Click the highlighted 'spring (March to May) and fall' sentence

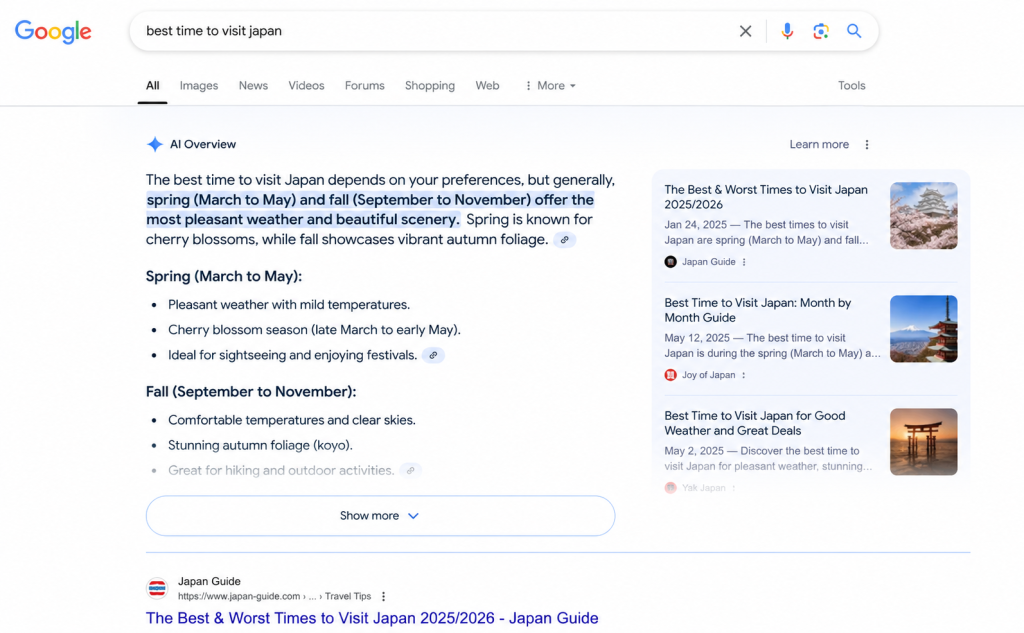tap(370, 210)
